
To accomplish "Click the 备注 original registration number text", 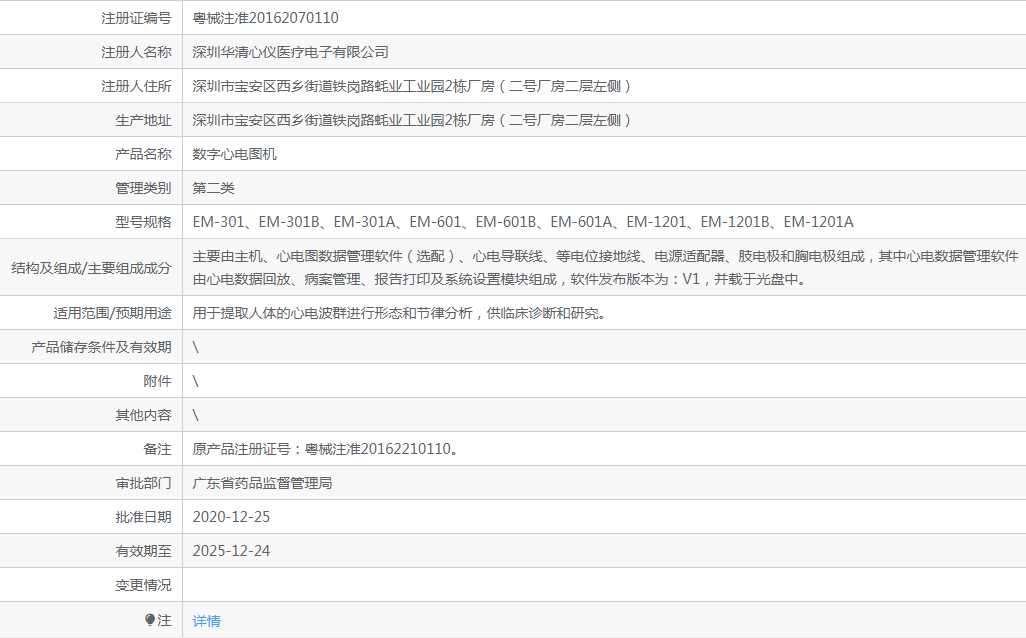I will tap(327, 449).
